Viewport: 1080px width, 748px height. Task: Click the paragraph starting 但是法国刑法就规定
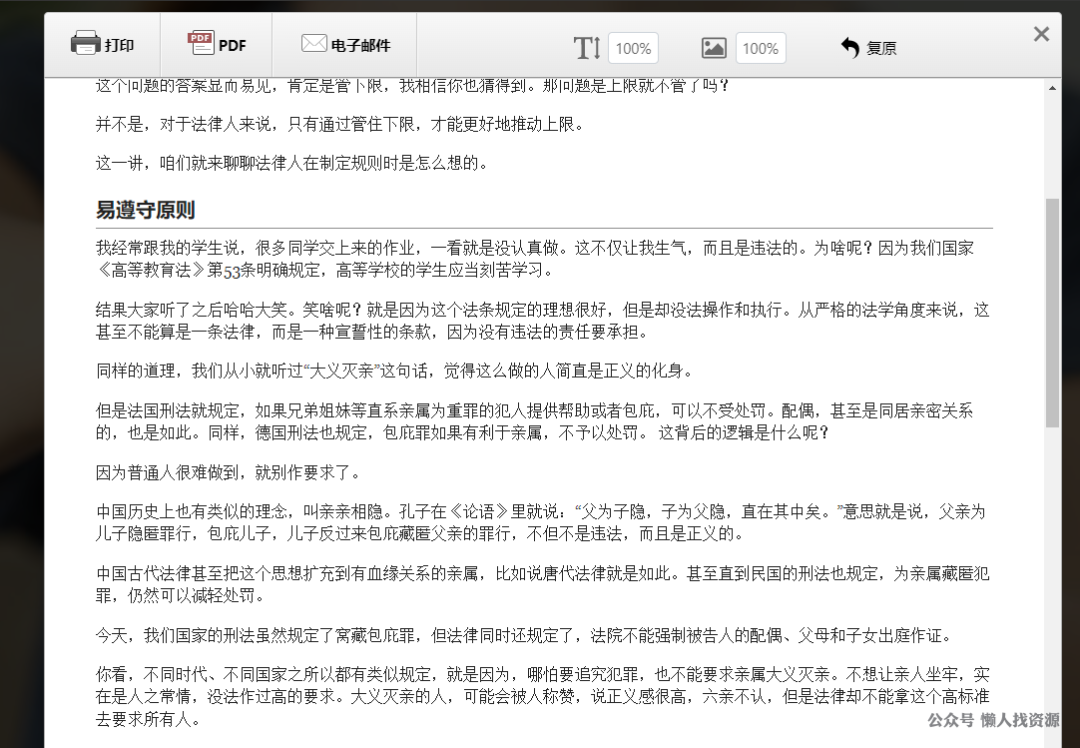click(534, 422)
